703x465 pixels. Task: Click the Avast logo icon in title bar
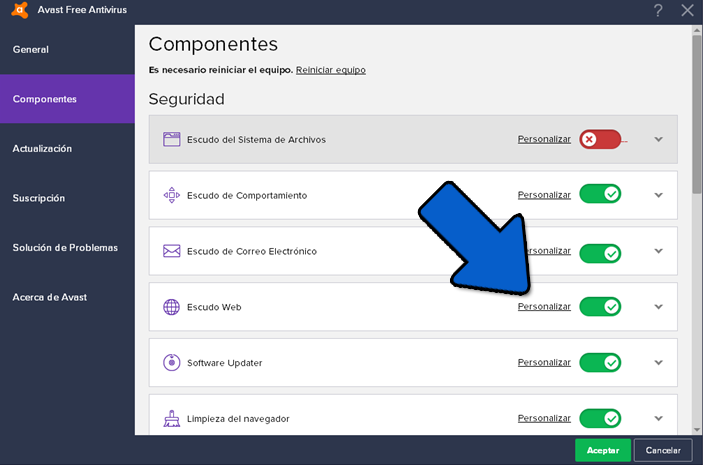(x=20, y=10)
